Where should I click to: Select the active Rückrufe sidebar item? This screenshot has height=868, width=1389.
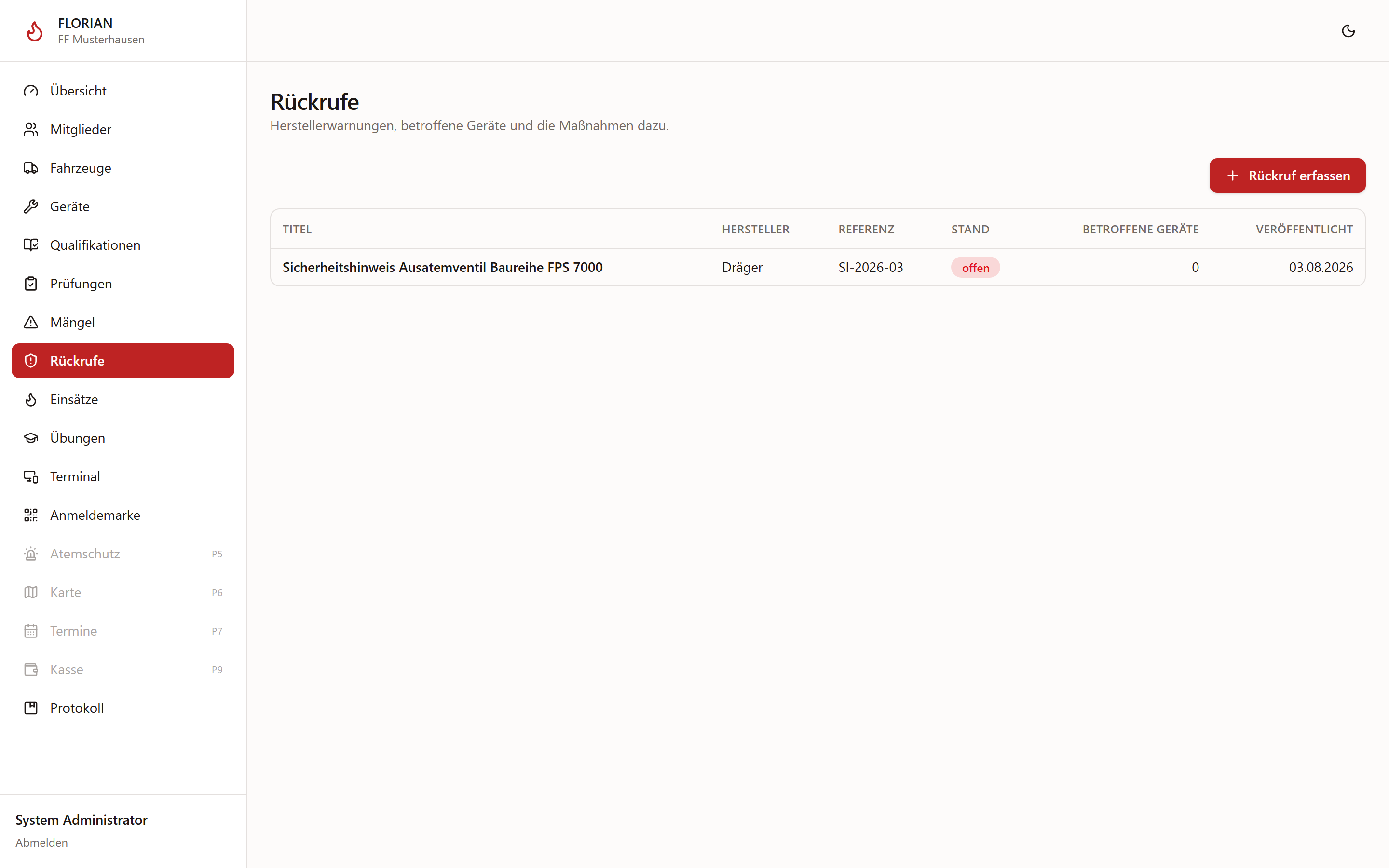click(123, 361)
